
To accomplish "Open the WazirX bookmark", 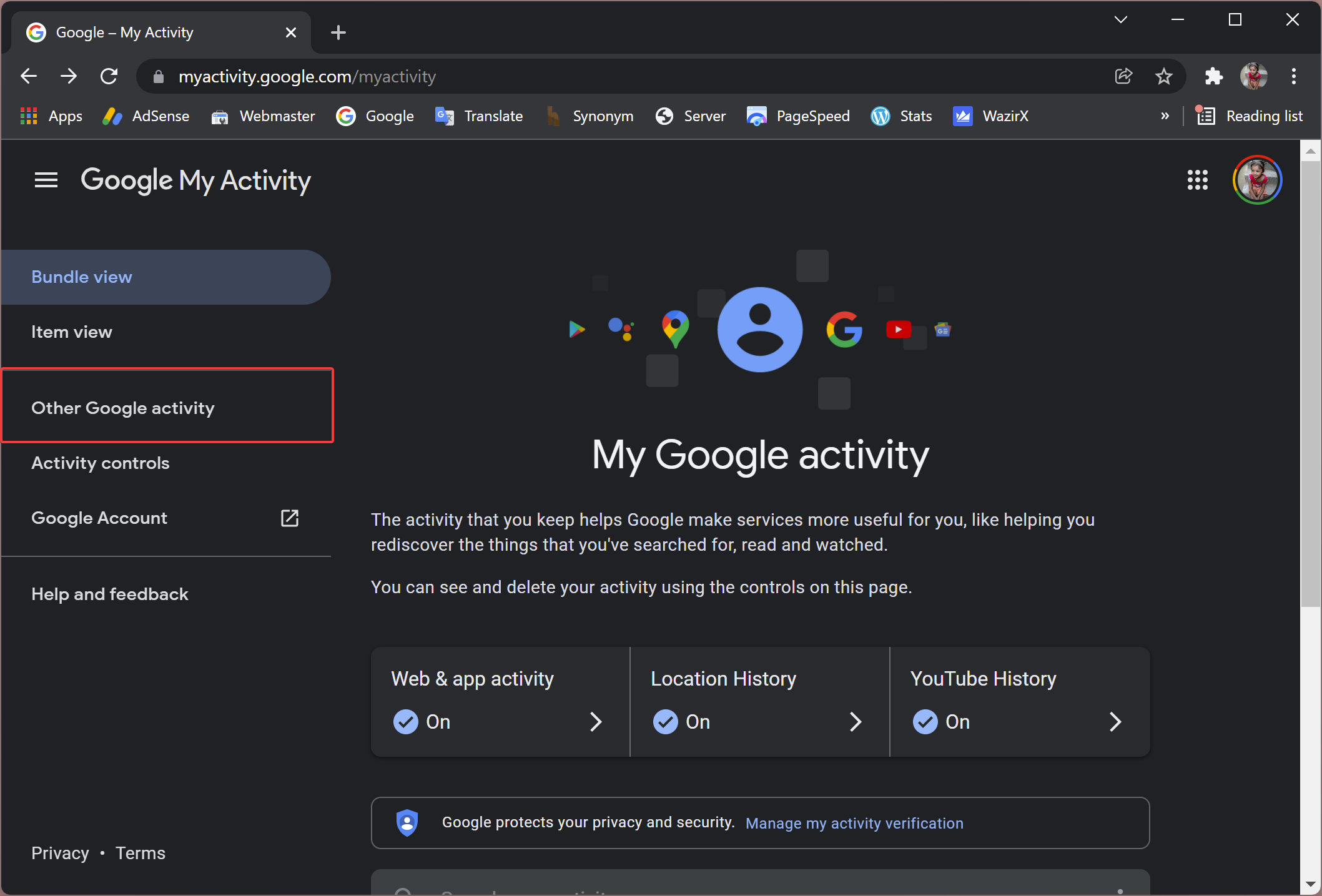I will point(990,116).
